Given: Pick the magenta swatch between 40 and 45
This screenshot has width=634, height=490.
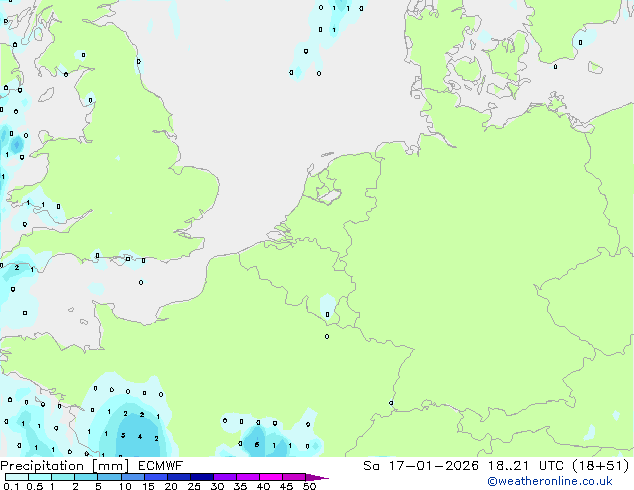Looking at the screenshot, I should 271,477.
